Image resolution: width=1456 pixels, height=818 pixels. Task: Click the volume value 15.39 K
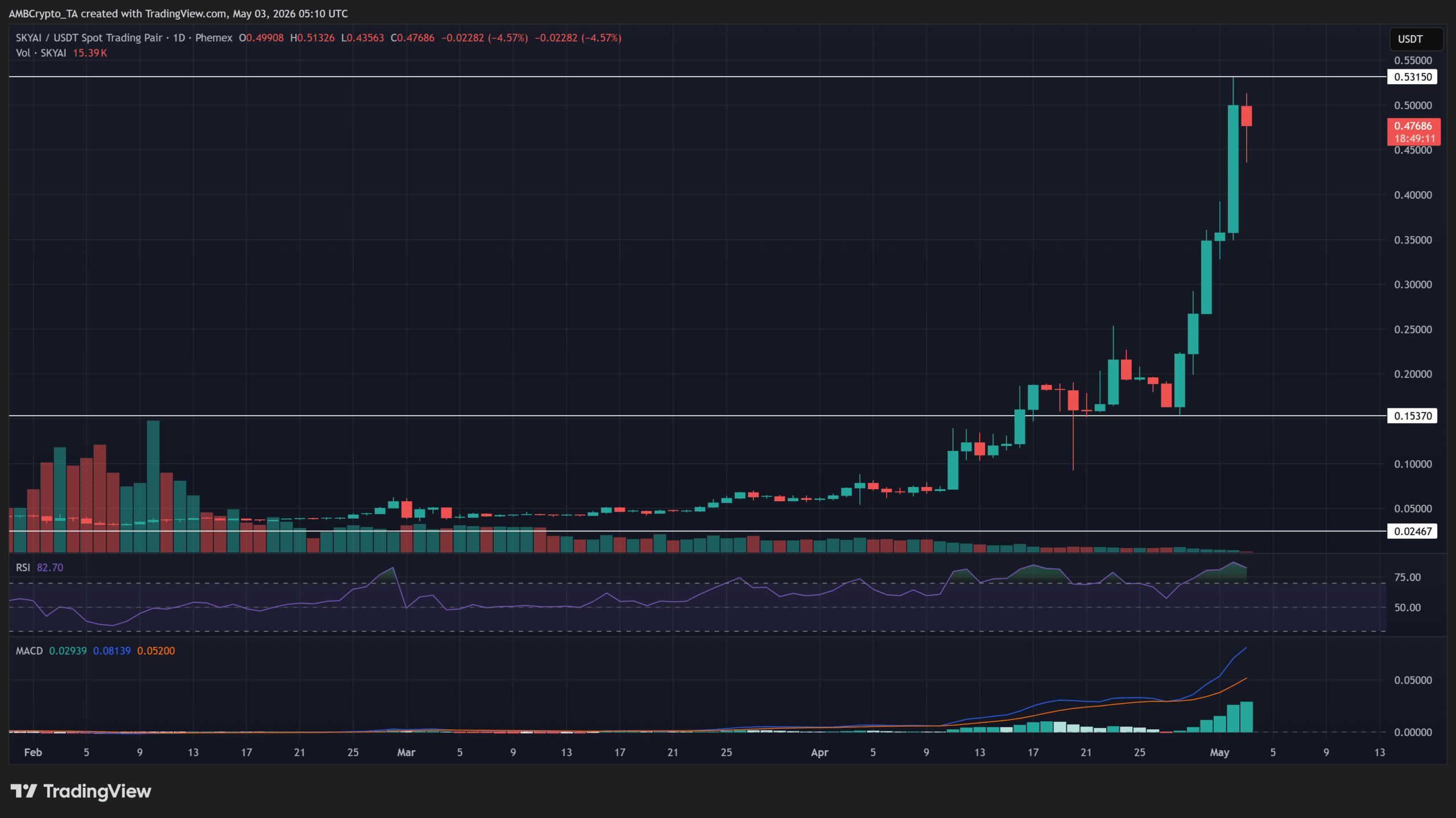90,53
